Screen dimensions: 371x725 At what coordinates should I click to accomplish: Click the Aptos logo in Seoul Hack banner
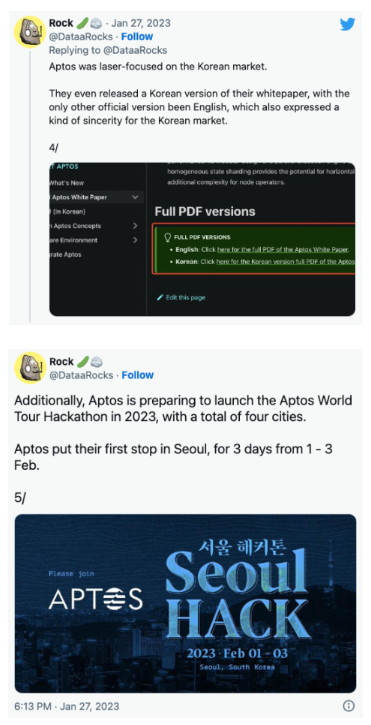click(96, 599)
